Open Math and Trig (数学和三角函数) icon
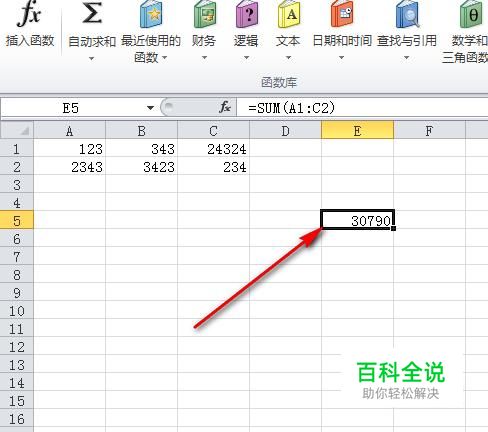This screenshot has width=488, height=432. (x=471, y=14)
